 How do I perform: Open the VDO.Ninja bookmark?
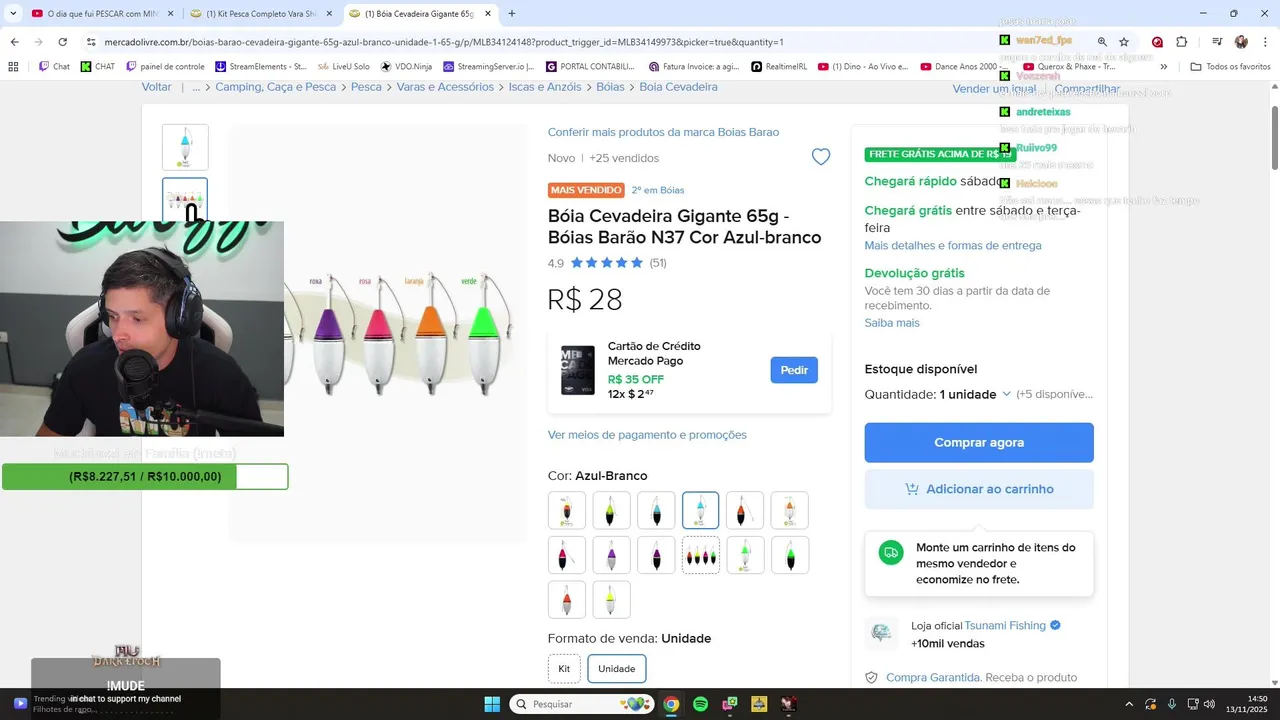click(407, 67)
